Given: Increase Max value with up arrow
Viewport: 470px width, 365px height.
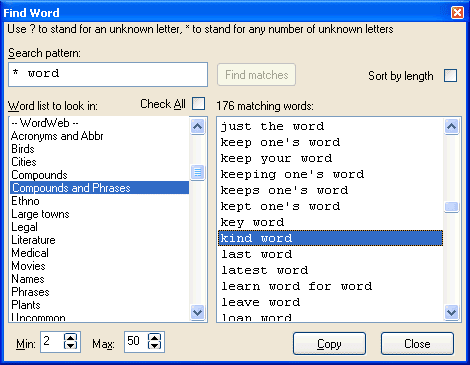Looking at the screenshot, I should tap(154, 337).
